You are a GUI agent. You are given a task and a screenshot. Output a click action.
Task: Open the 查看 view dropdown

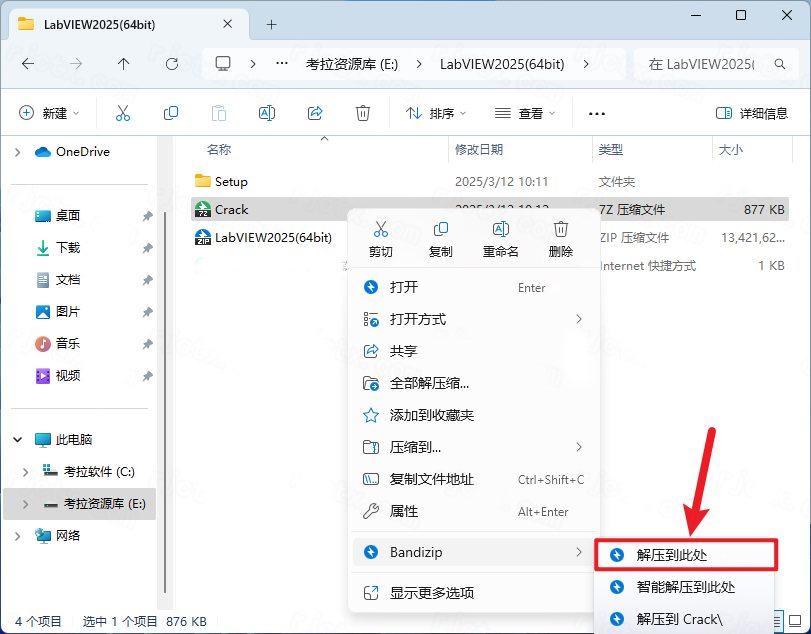tap(525, 113)
